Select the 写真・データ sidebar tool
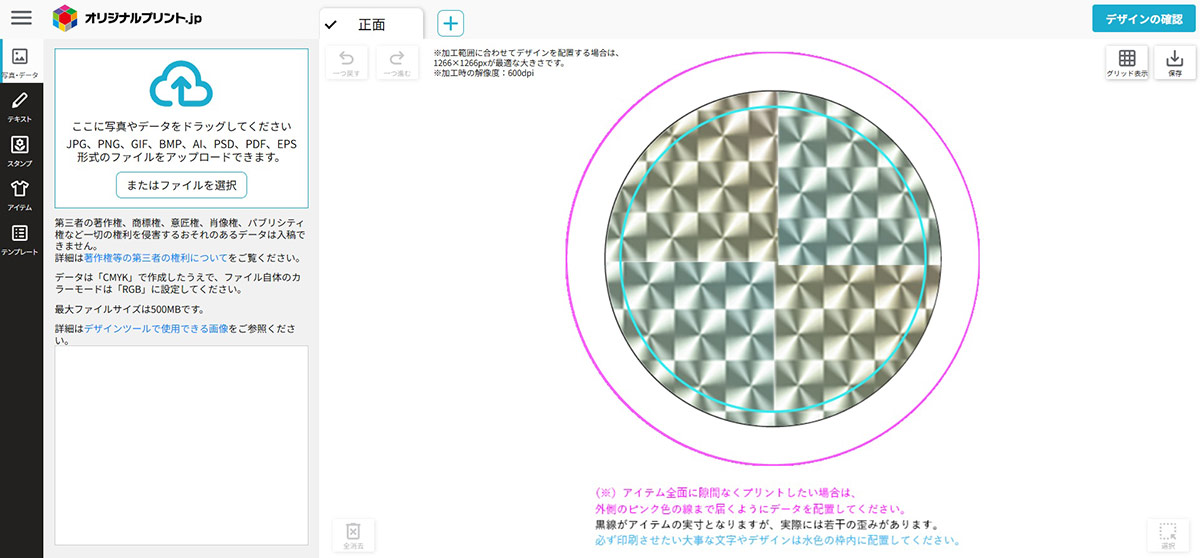Image resolution: width=1200 pixels, height=558 pixels. click(x=21, y=62)
